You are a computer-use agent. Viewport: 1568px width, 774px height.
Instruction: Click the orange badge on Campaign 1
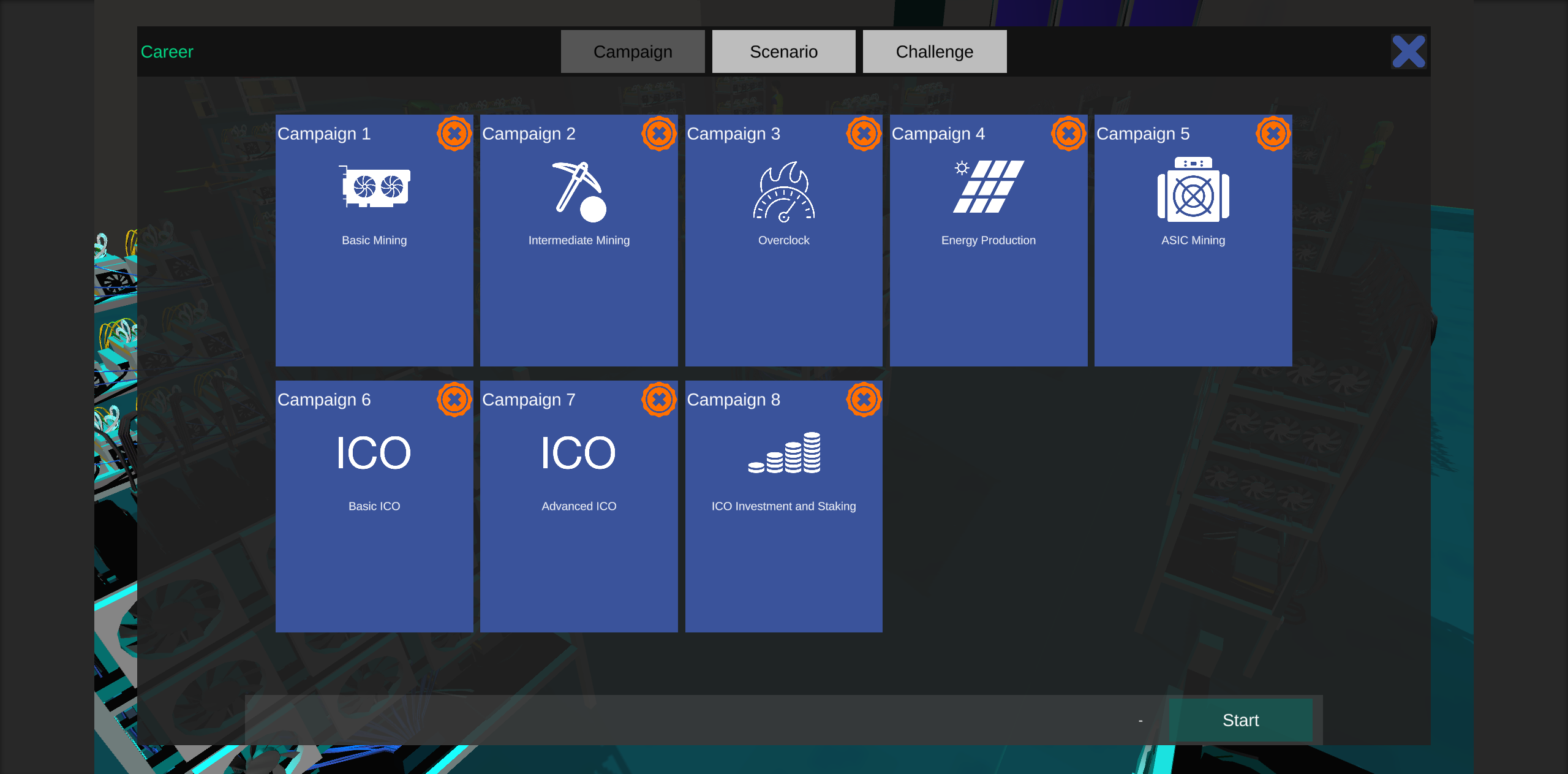pos(454,134)
